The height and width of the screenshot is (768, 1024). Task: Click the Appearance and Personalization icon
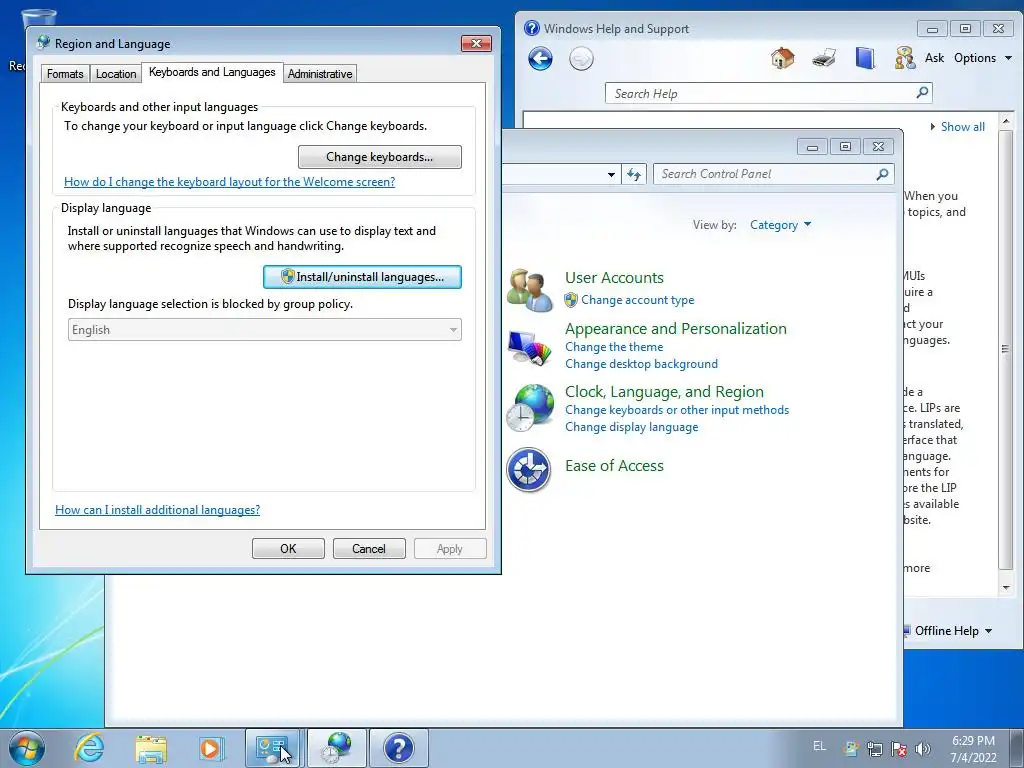[530, 347]
